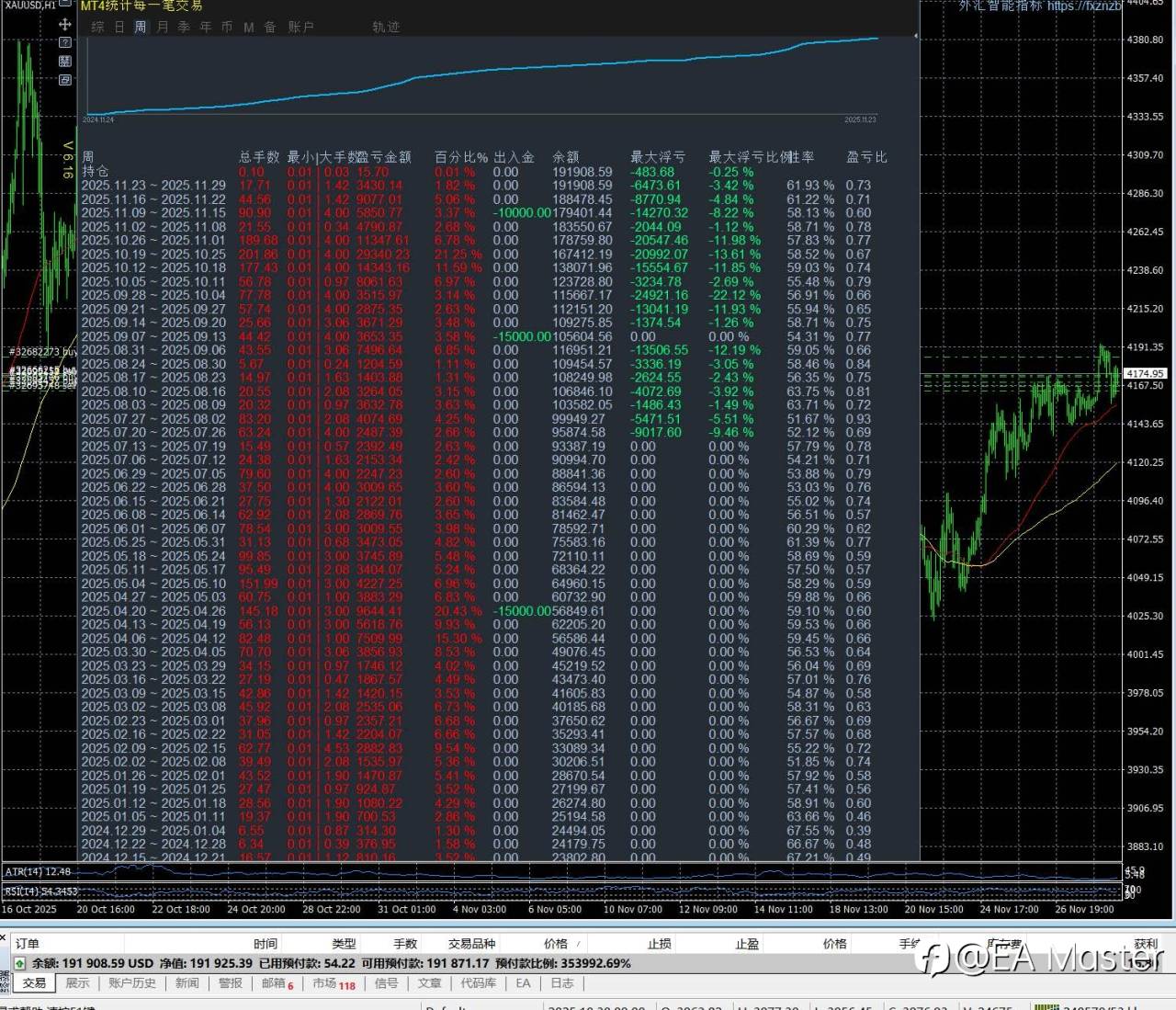Select the 月 monthly period tab
Image resolution: width=1176 pixels, height=1010 pixels.
click(x=163, y=28)
